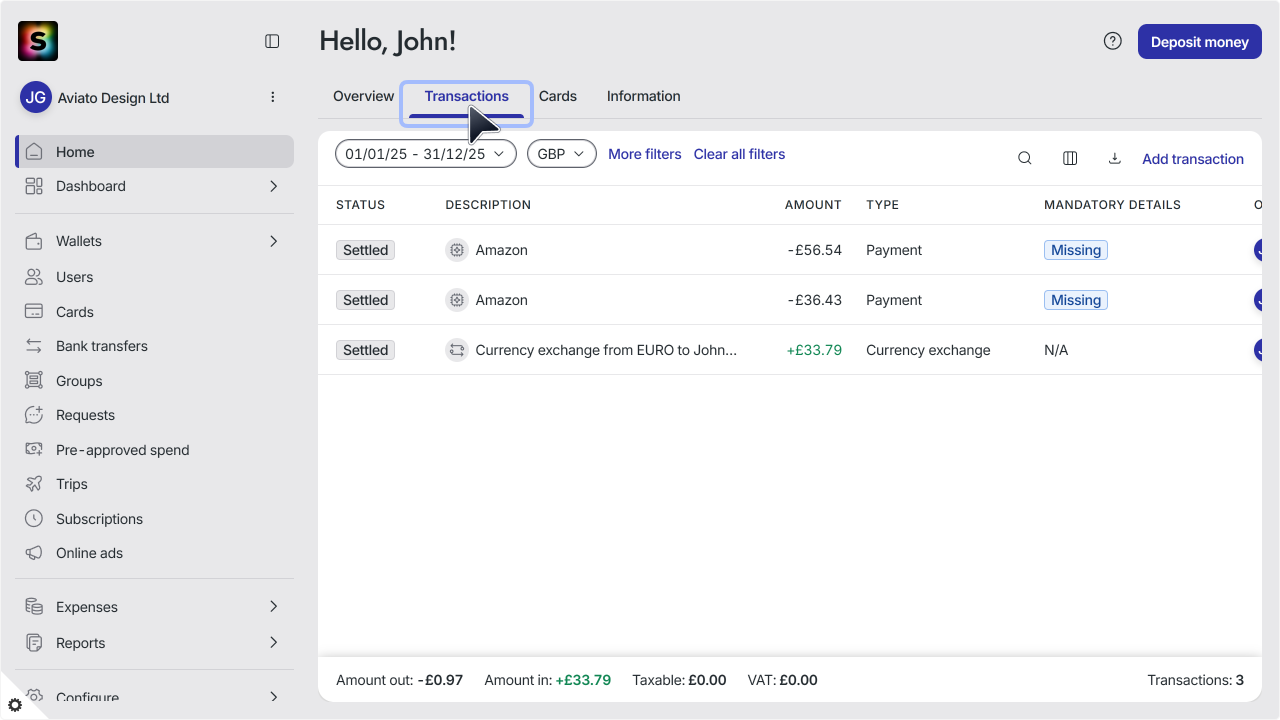Expand the Dashboard chevron in the sidebar

273,186
